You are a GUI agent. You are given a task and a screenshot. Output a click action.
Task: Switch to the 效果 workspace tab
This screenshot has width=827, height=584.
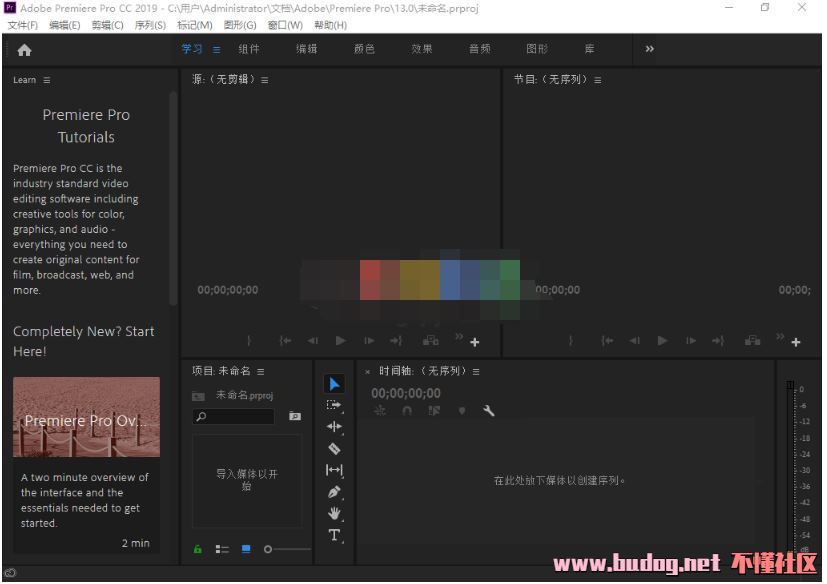point(422,49)
